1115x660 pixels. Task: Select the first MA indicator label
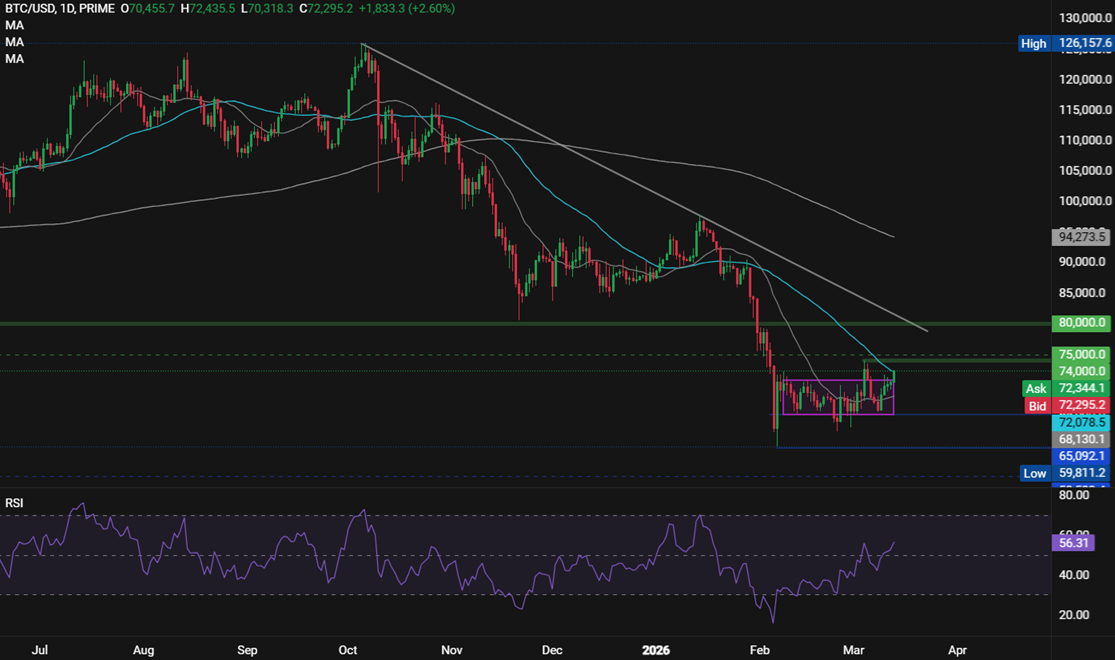(x=14, y=25)
